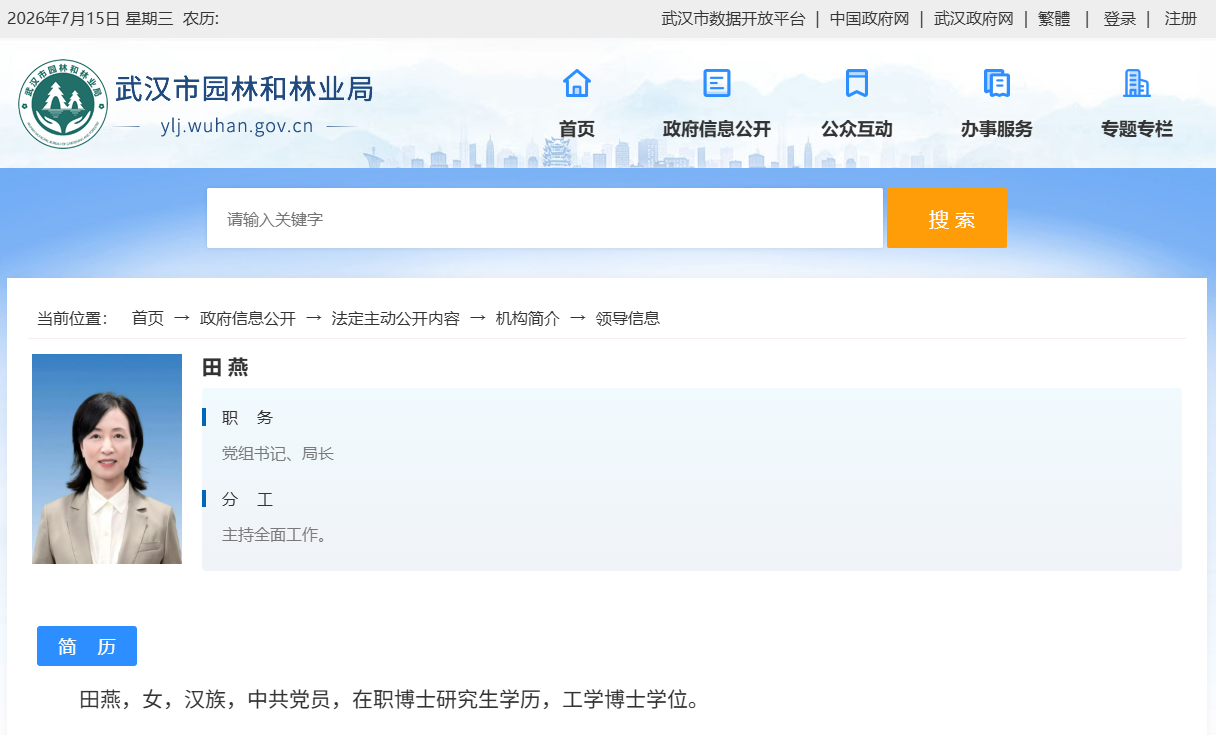Go to 领导信息 in the breadcrumb
Viewport: 1216px width, 735px height.
[x=628, y=318]
